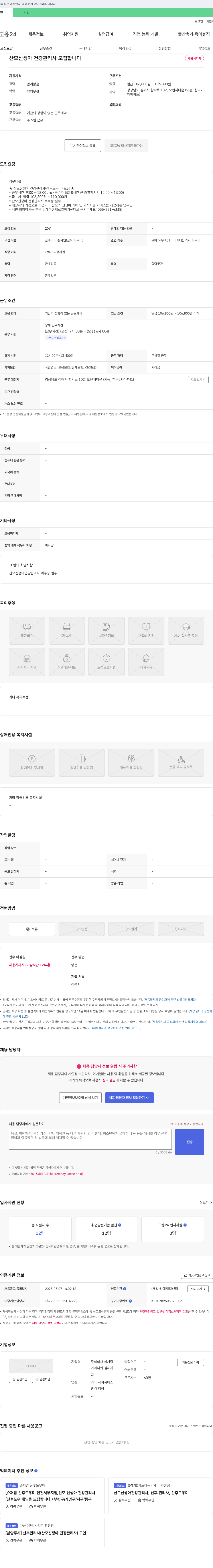Click the 자녀 학자금 지원 icon
Screen dimensions: 213x1568
pyautogui.click(x=186, y=631)
